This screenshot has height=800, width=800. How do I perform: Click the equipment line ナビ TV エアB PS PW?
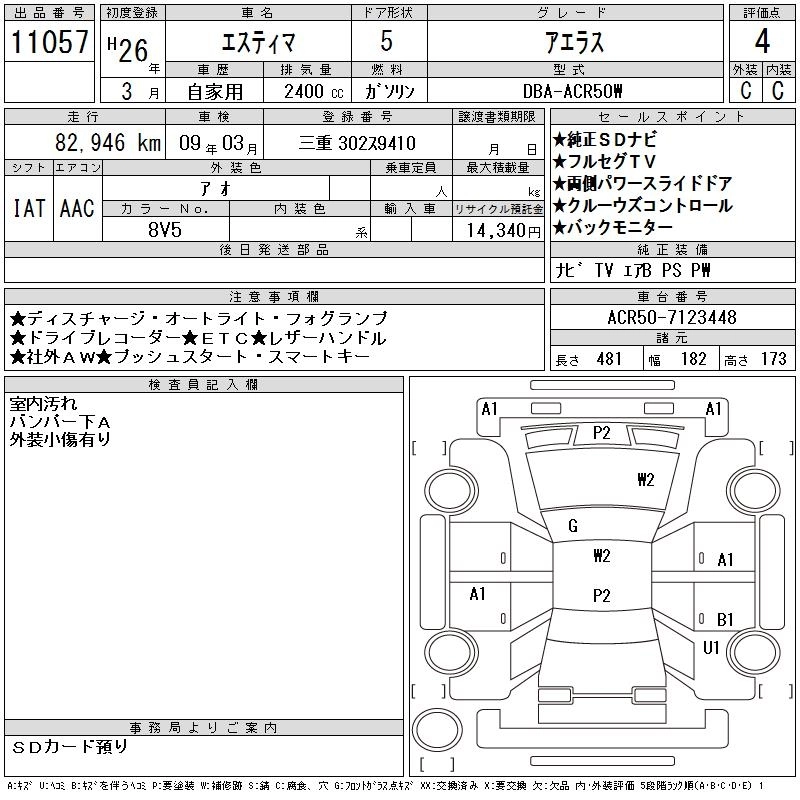[x=633, y=270]
